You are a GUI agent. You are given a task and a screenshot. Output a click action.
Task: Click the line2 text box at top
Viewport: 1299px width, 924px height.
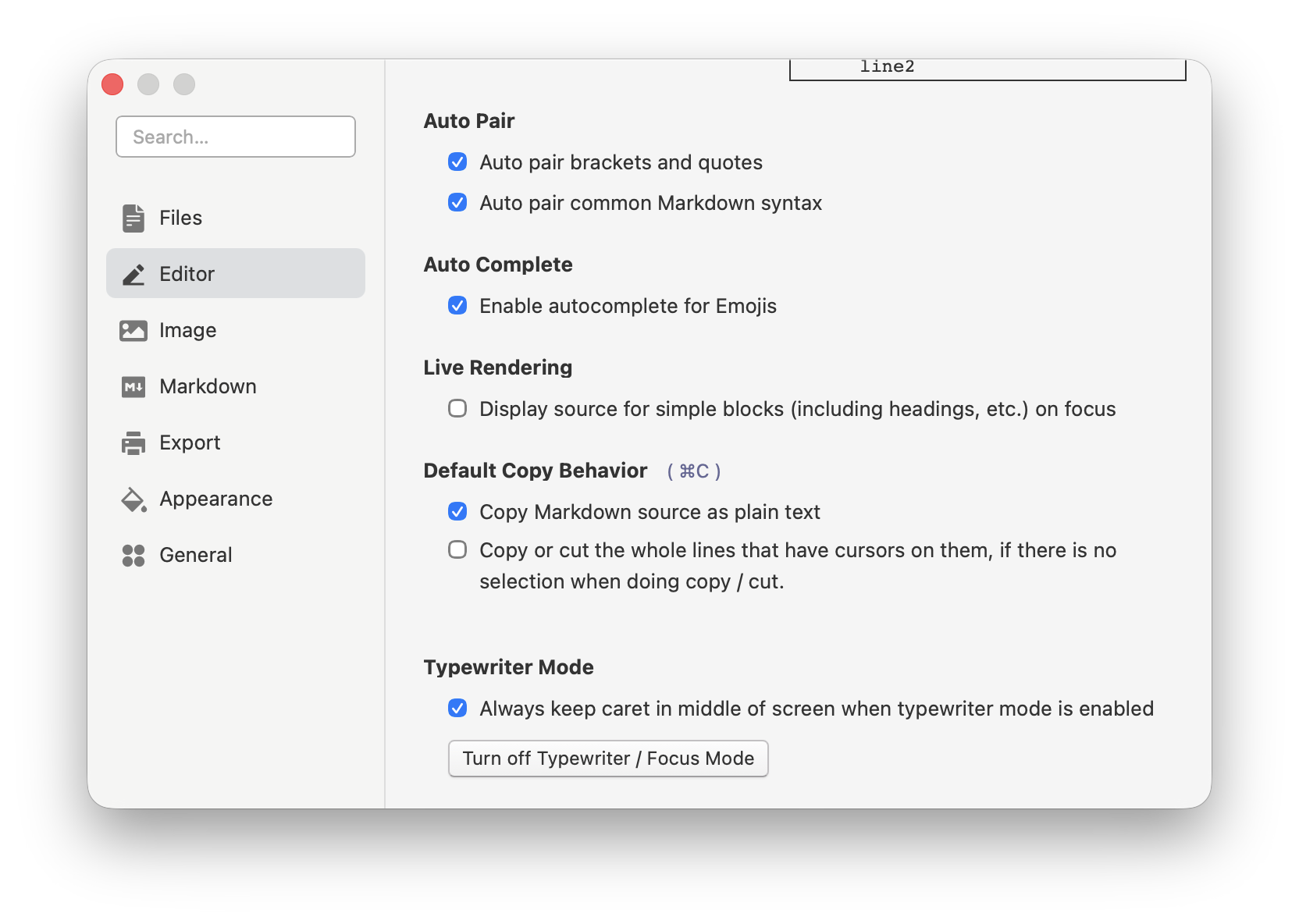987,67
